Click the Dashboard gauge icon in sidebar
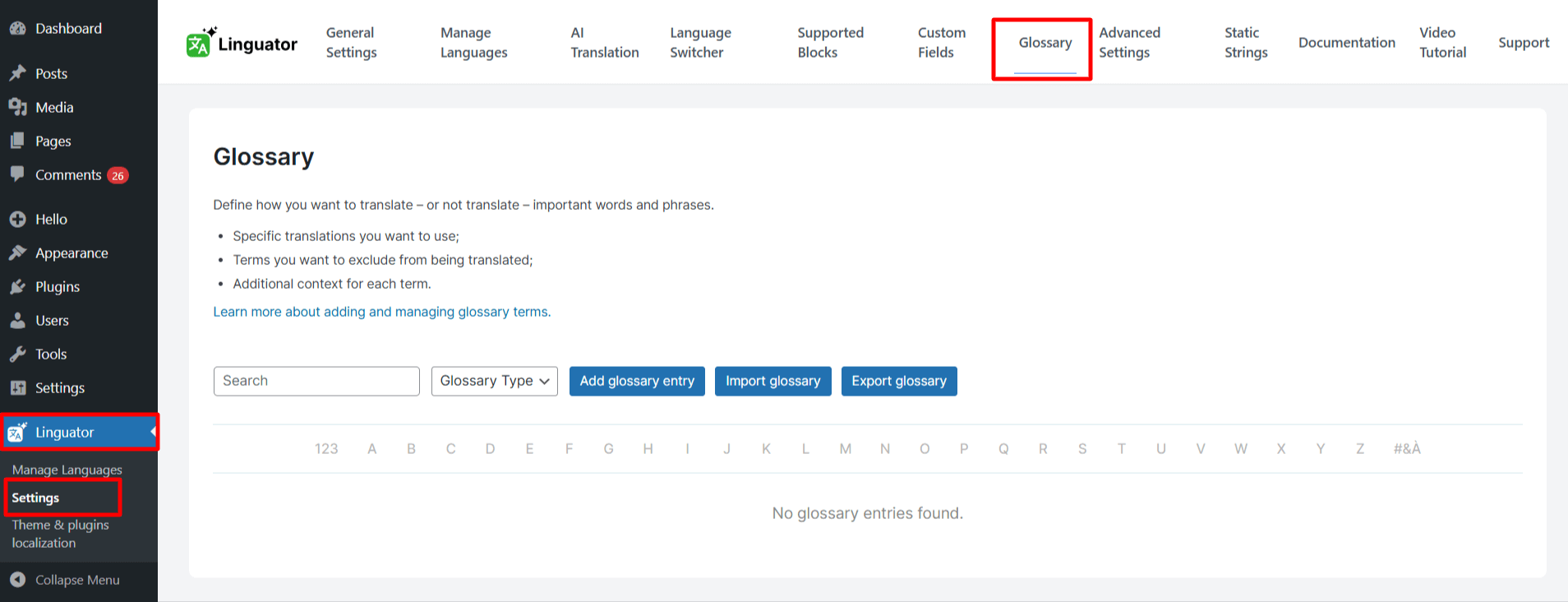Screen dimensions: 1568x602 (17, 29)
